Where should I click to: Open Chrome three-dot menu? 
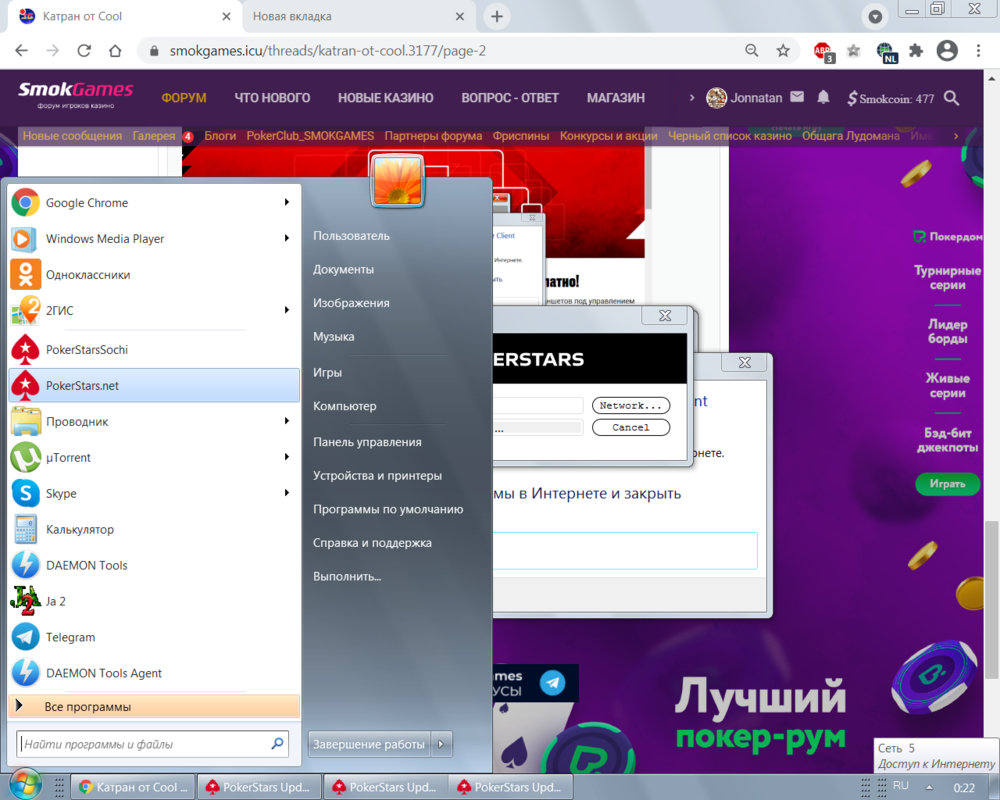[x=978, y=50]
